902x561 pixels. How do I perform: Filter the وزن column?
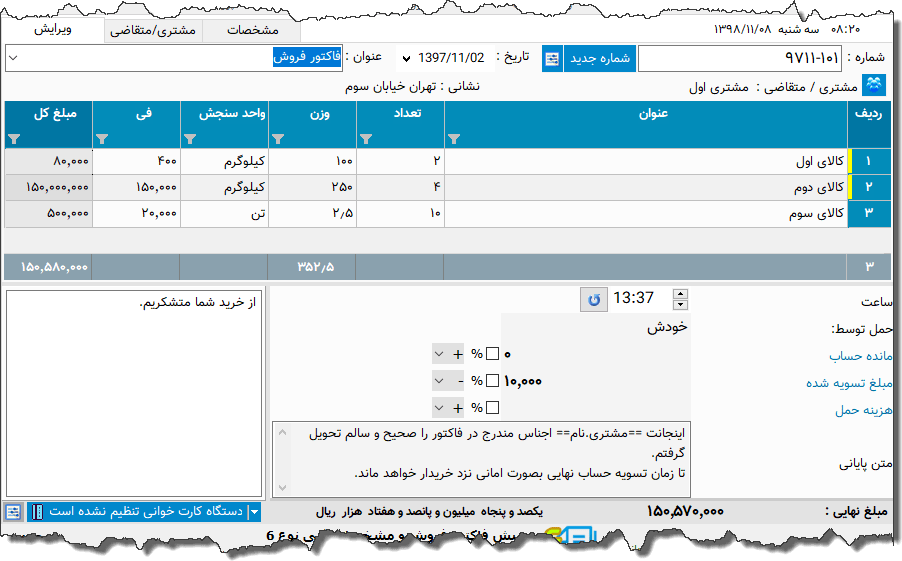[278, 139]
